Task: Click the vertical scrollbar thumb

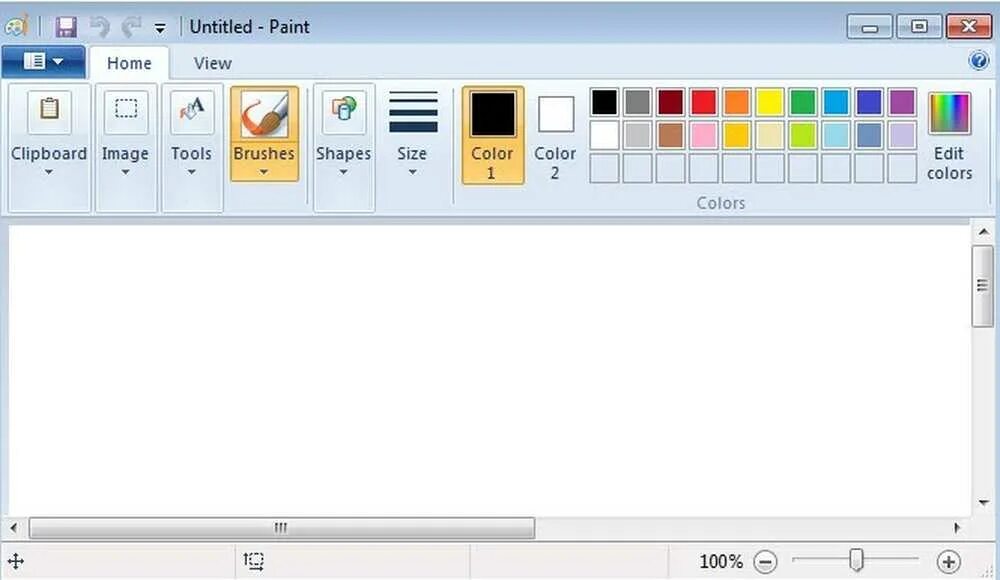Action: pyautogui.click(x=983, y=286)
